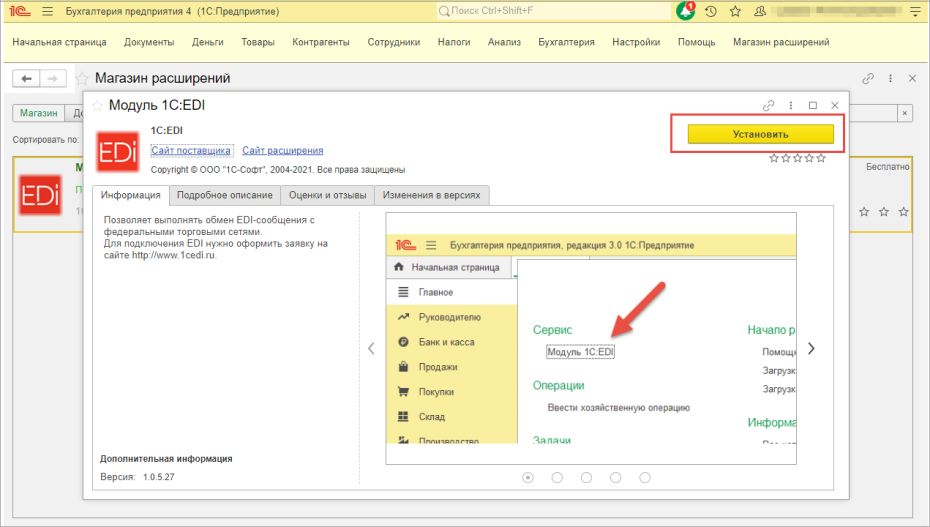The height and width of the screenshot is (527, 930).
Task: Open the 1C main hamburger menu
Action: click(47, 11)
